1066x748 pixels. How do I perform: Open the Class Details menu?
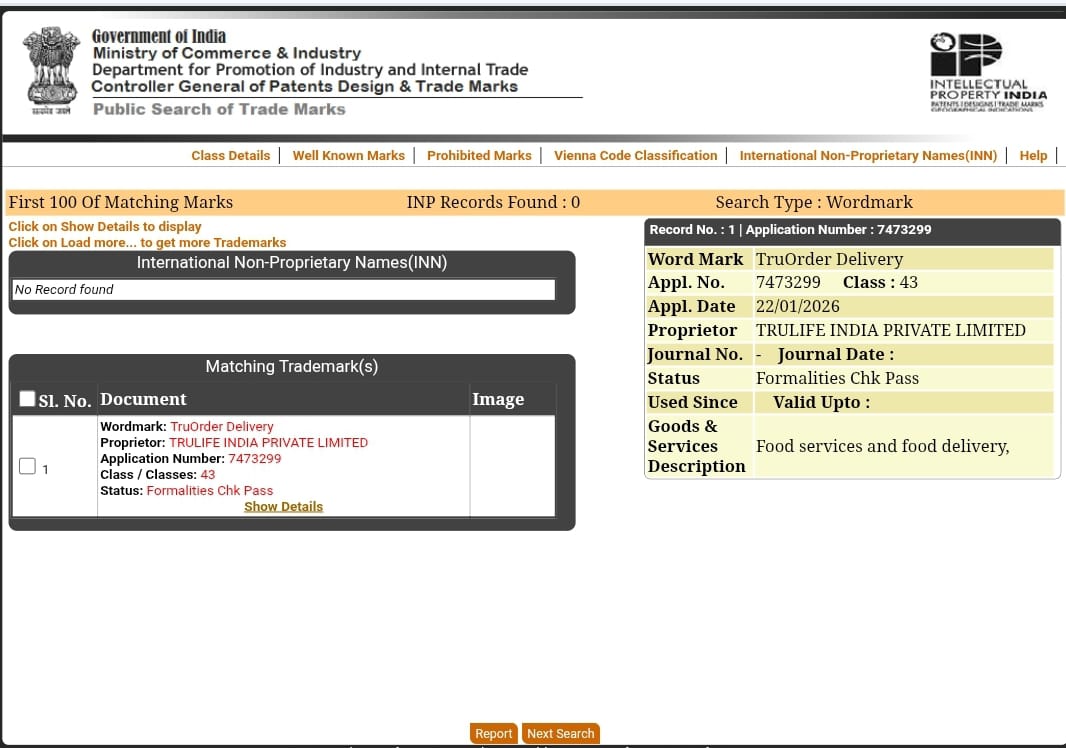pos(230,155)
